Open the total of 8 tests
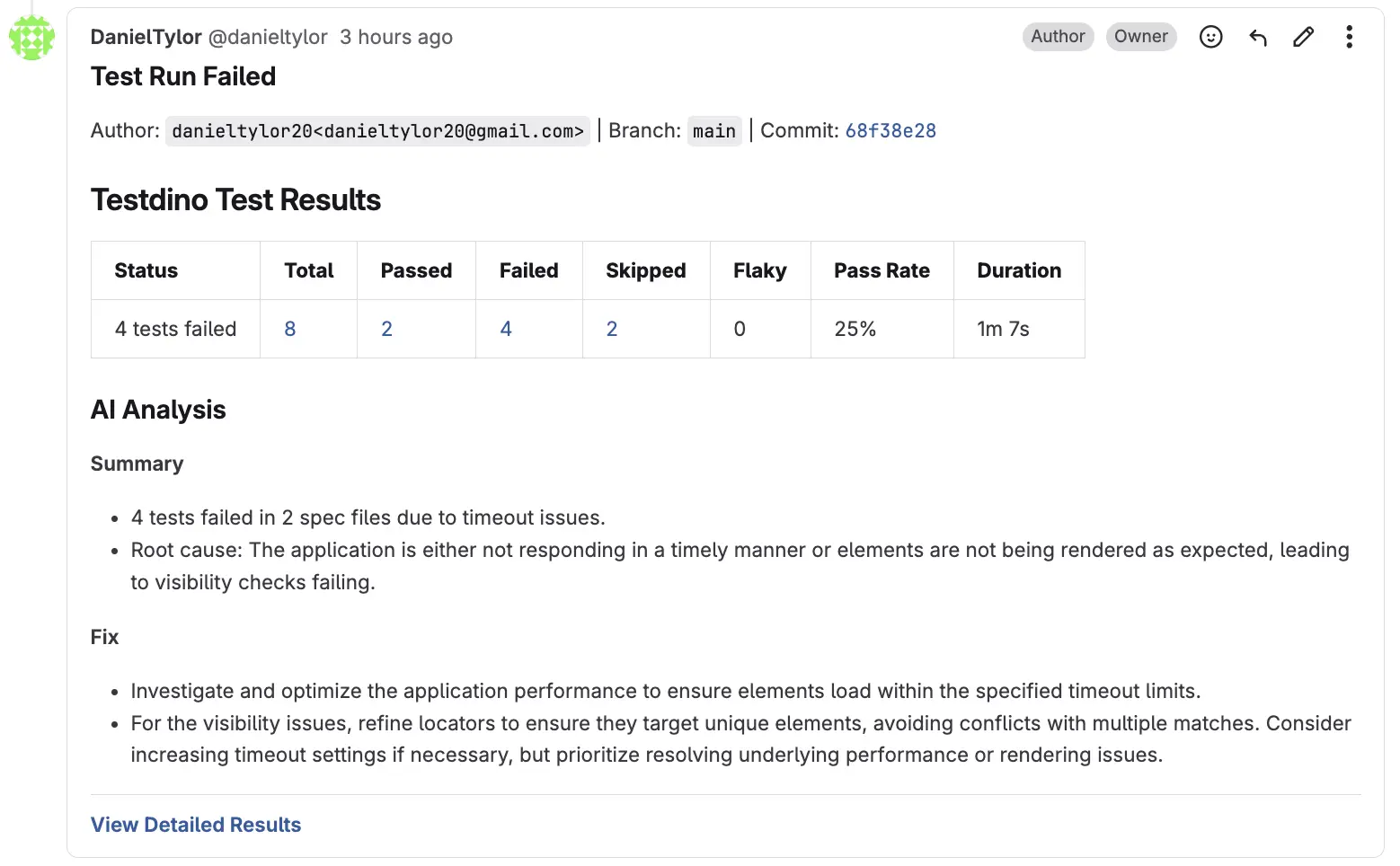This screenshot has height=866, width=1400. [289, 329]
